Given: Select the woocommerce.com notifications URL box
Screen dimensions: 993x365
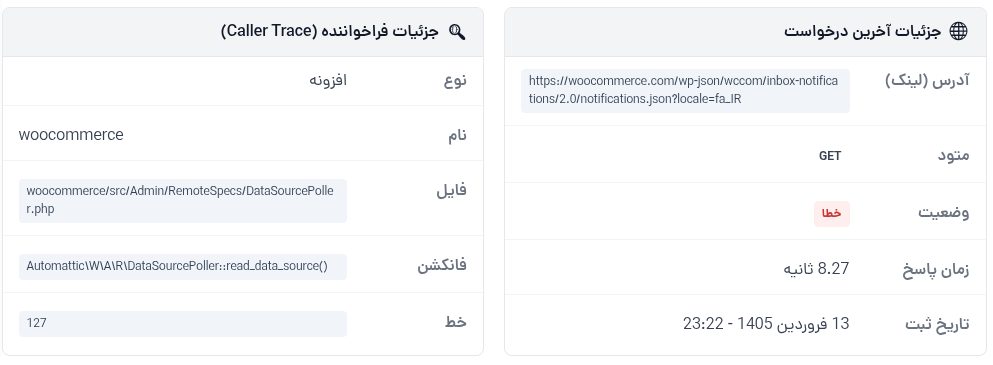Looking at the screenshot, I should 685,91.
